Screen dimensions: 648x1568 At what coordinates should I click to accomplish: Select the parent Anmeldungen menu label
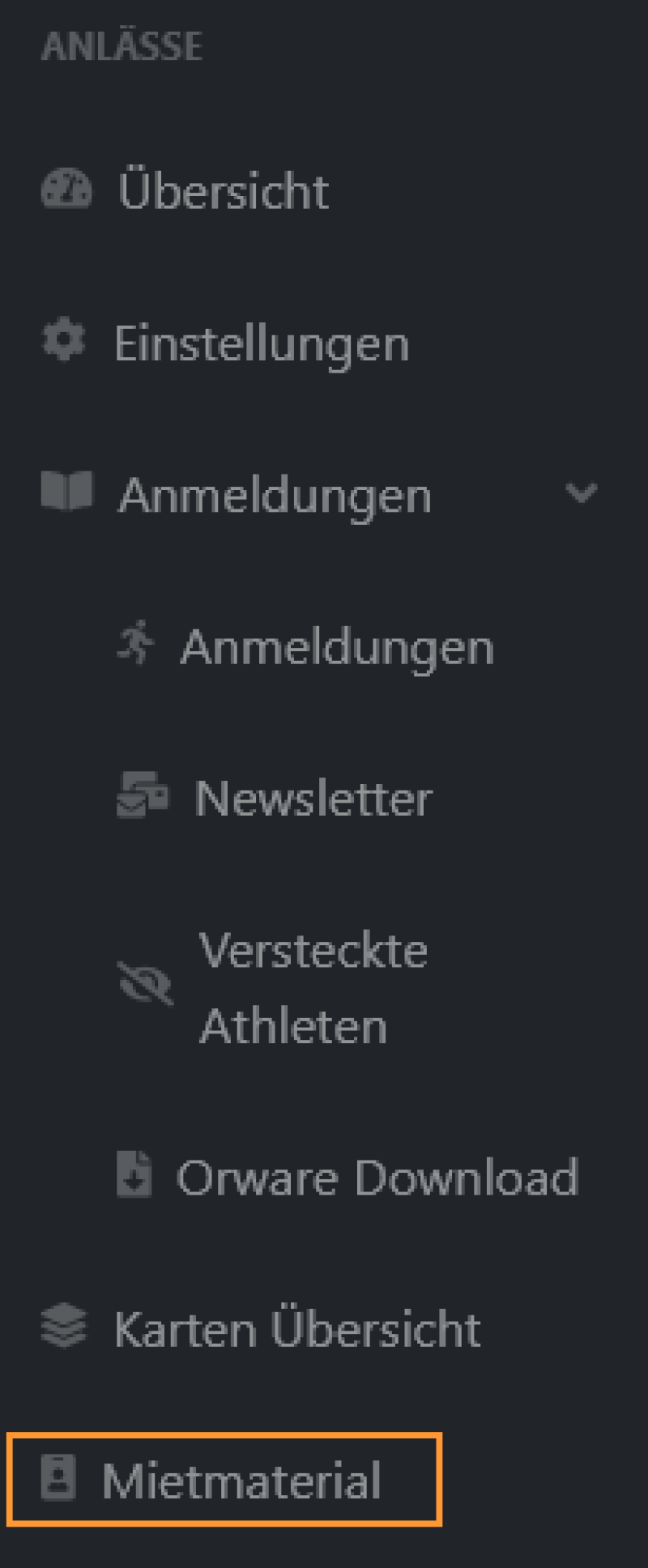[x=275, y=496]
